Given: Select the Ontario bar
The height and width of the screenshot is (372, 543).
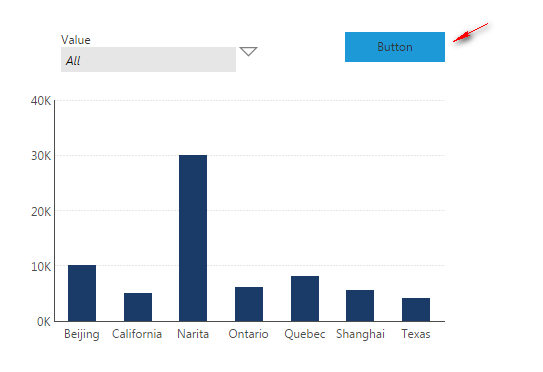Looking at the screenshot, I should point(249,304).
